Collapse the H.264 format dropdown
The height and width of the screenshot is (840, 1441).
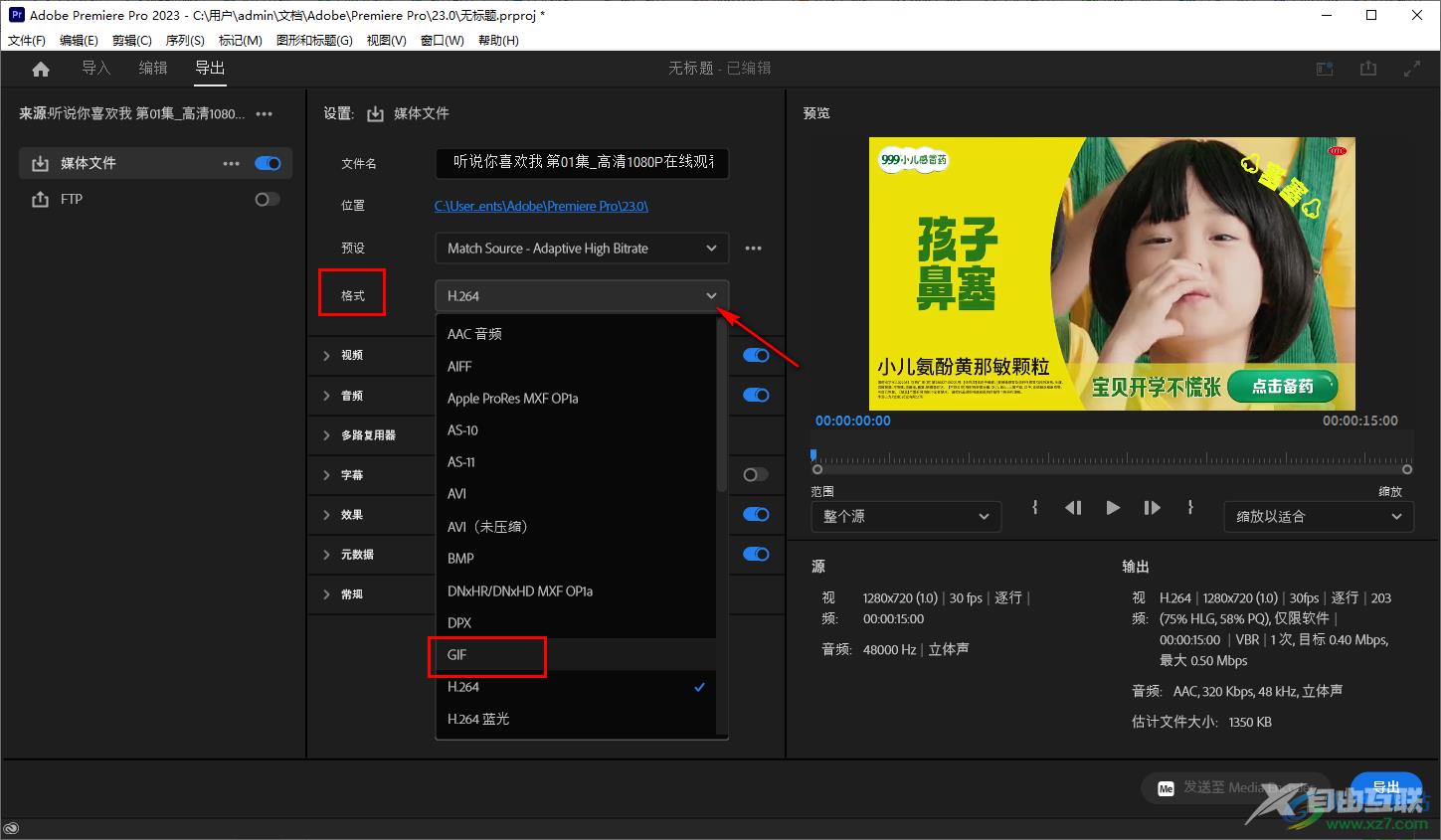(582, 296)
